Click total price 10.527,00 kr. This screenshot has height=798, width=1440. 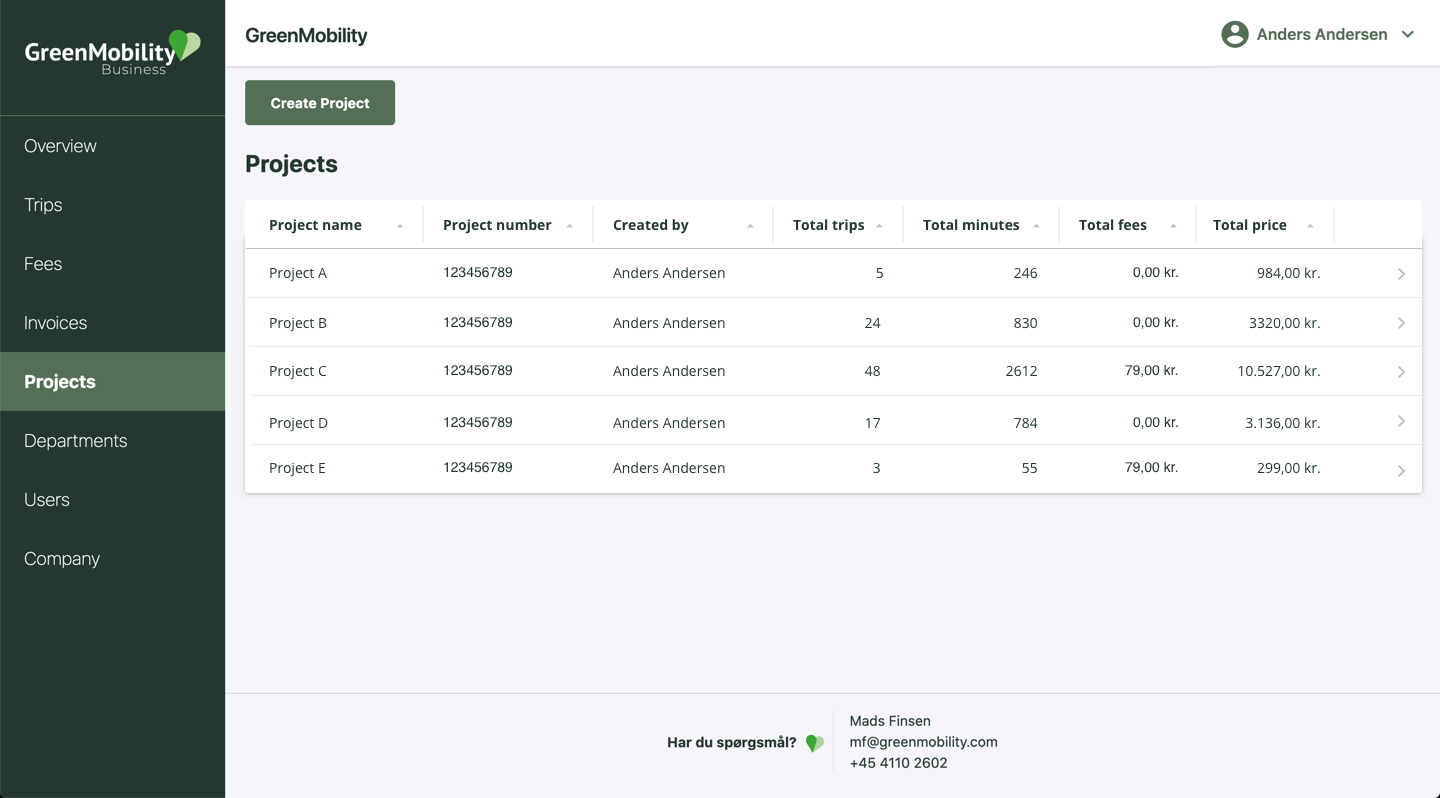coord(1279,371)
